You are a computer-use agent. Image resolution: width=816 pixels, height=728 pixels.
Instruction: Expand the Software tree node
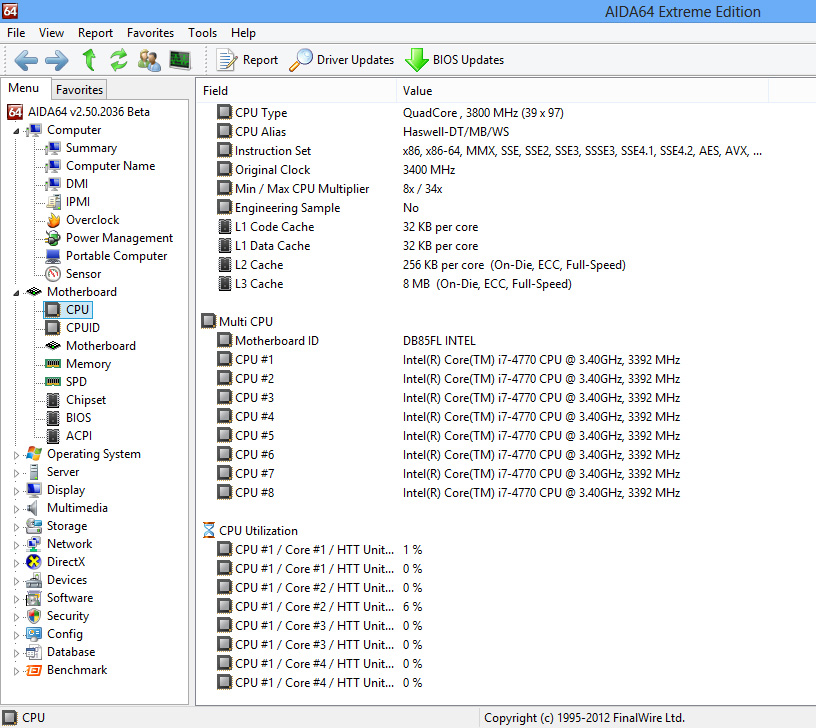[x=16, y=599]
